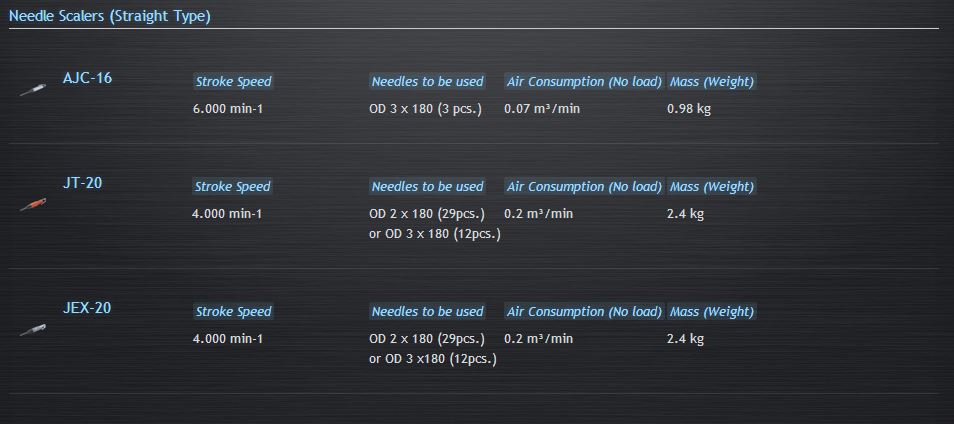Click Air Consumption (No load) label for AJC-16
The image size is (954, 424).
click(584, 82)
